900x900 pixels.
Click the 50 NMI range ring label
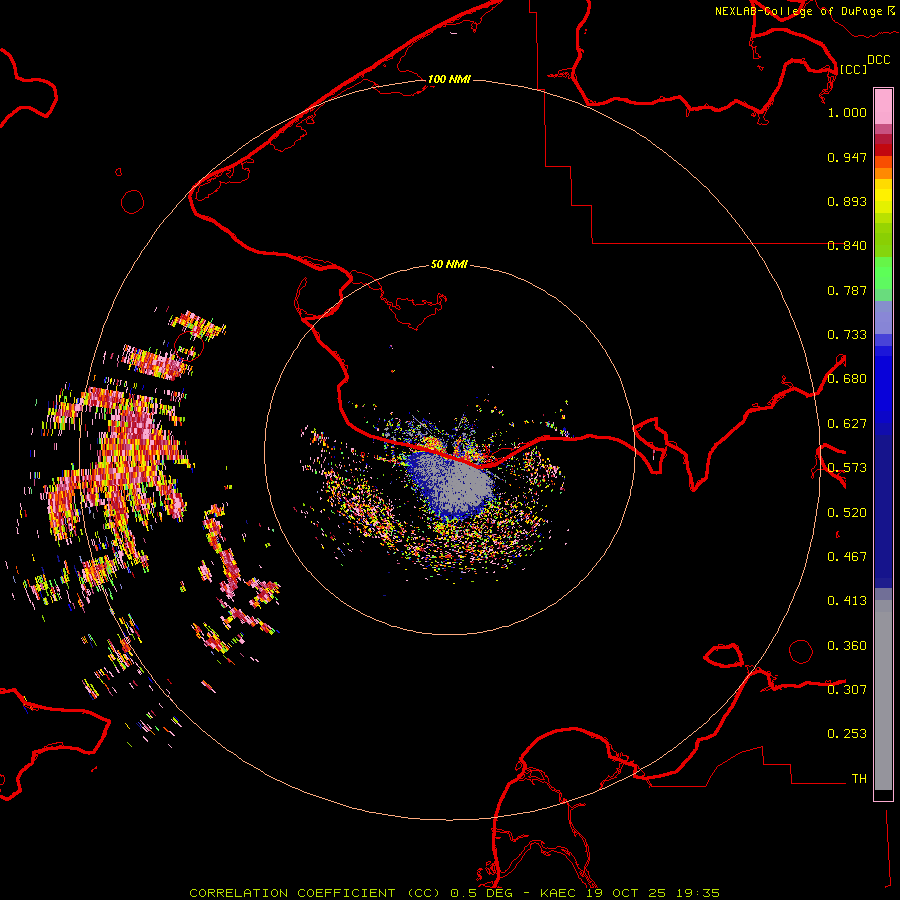[x=449, y=265]
